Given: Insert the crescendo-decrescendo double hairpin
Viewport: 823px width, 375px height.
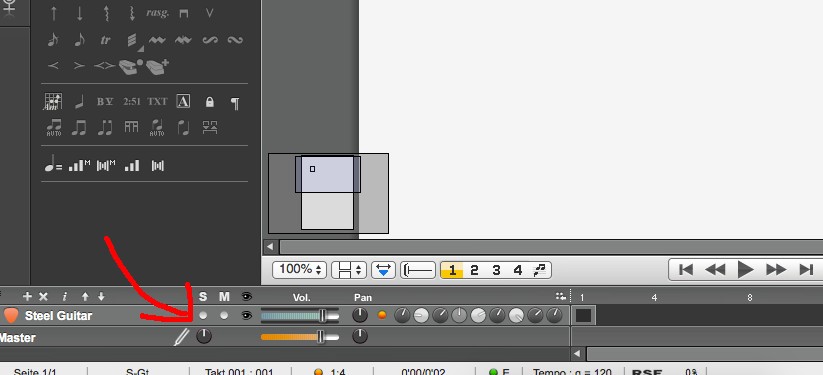Looking at the screenshot, I should 105,66.
